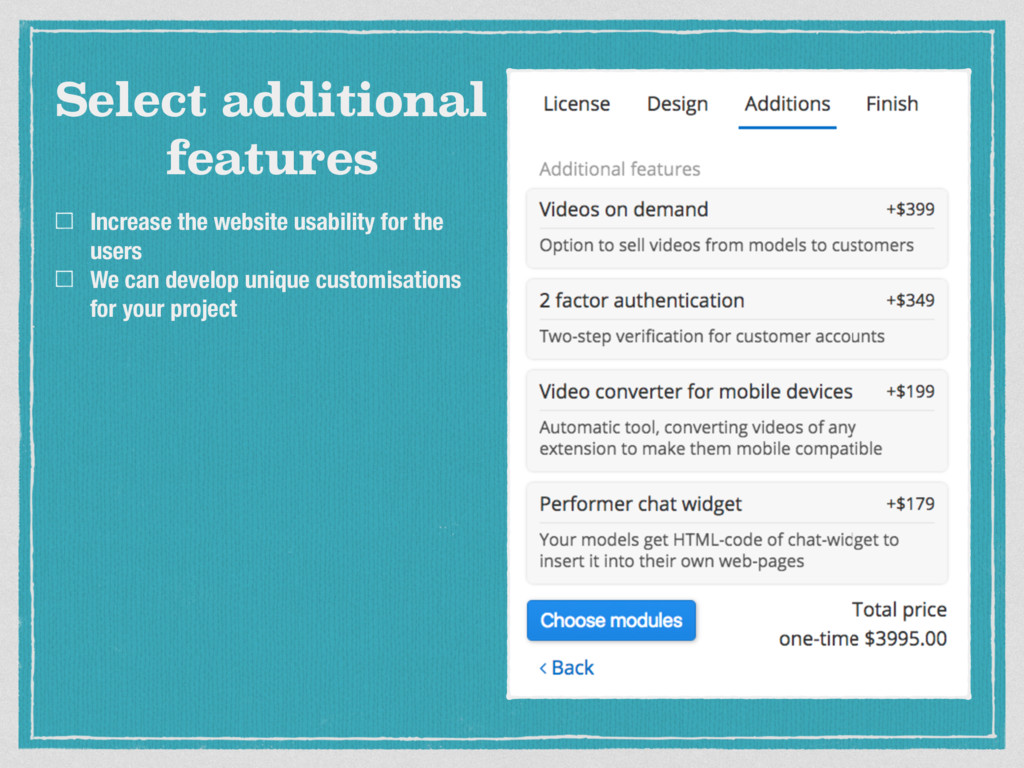Choose Video converter for mobile devices

click(695, 392)
